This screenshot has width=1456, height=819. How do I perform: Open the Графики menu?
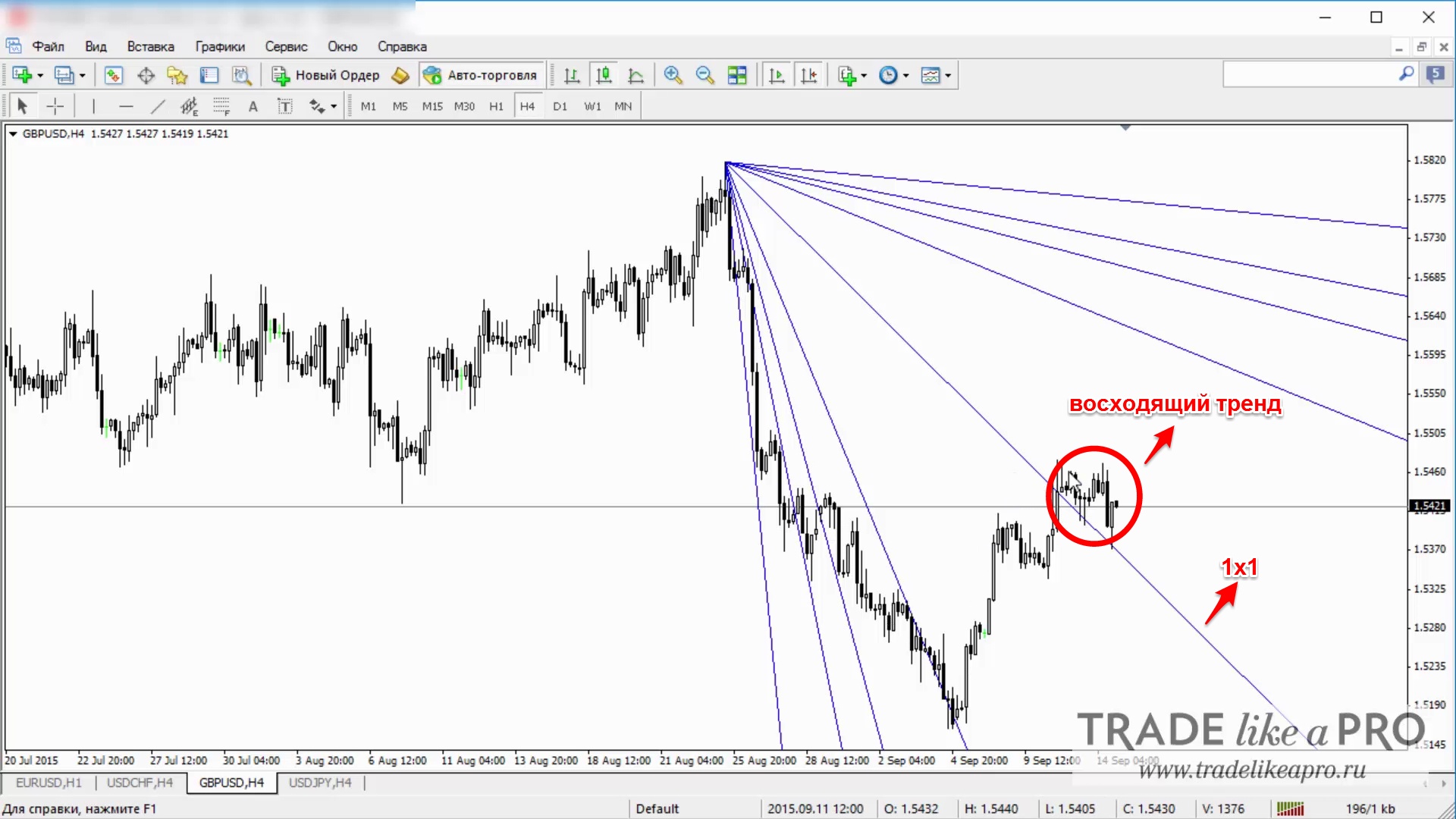coord(220,46)
